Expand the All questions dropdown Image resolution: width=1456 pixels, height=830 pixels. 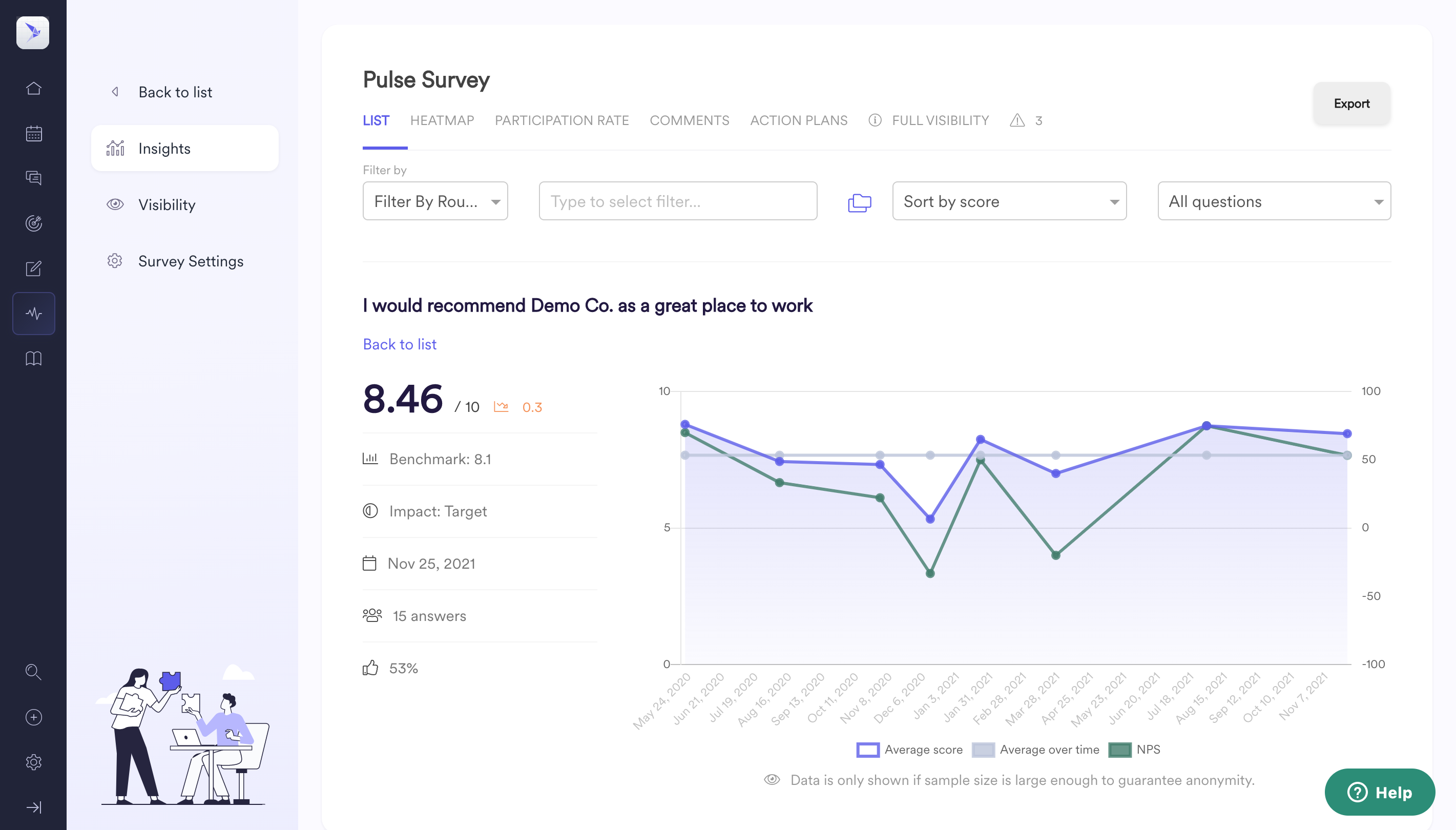pos(1274,201)
